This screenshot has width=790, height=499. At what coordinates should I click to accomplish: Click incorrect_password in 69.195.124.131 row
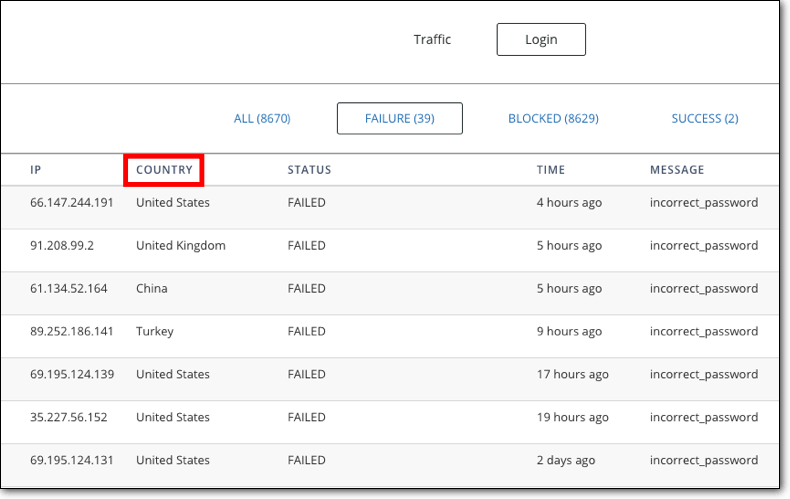pos(704,460)
